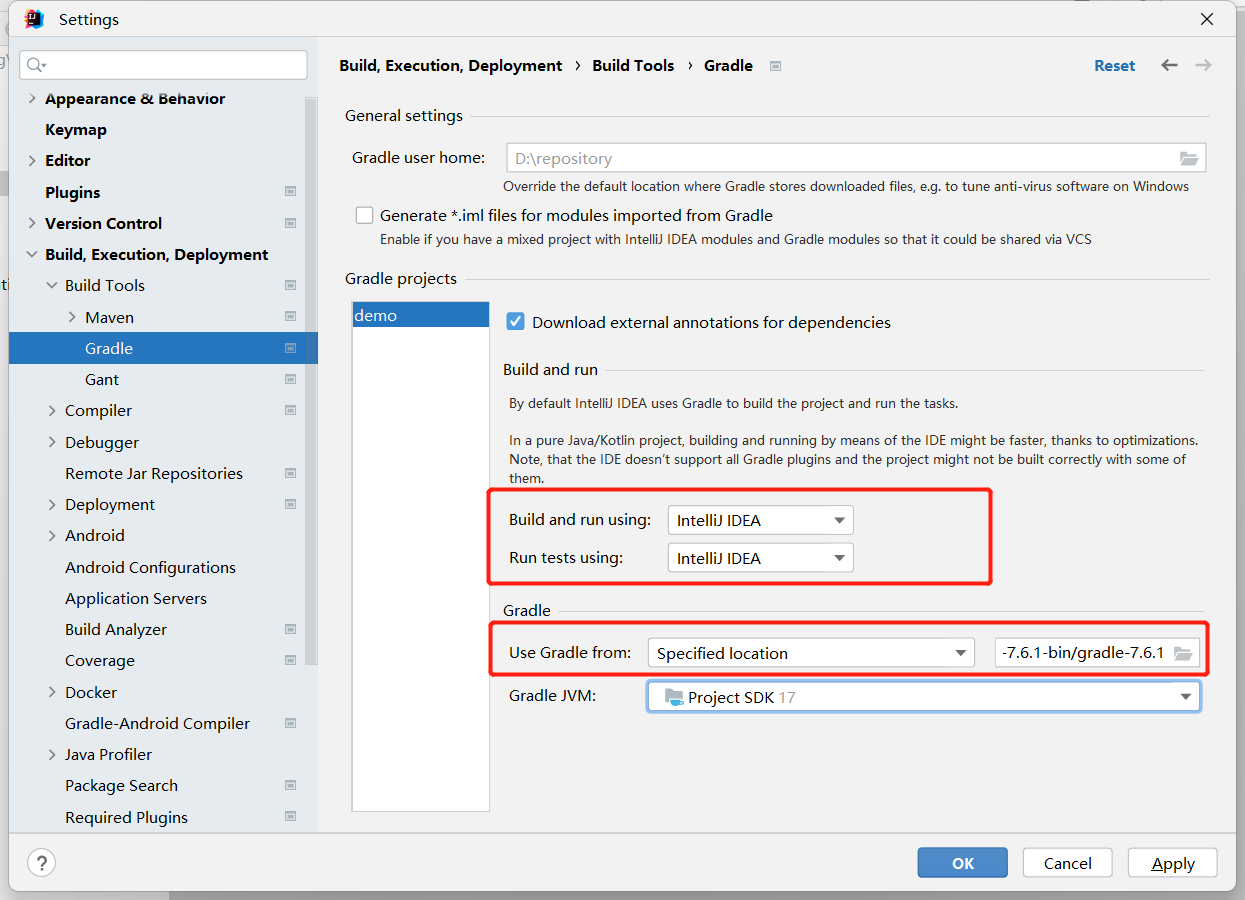Click the search magnifier icon in settings
The image size is (1245, 900).
point(35,65)
